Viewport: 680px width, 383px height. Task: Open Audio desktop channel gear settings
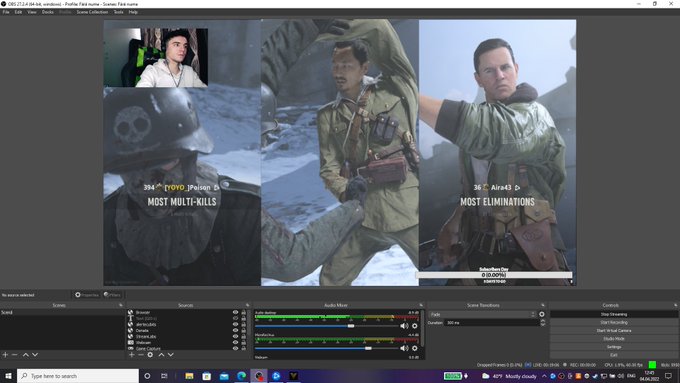[x=415, y=326]
